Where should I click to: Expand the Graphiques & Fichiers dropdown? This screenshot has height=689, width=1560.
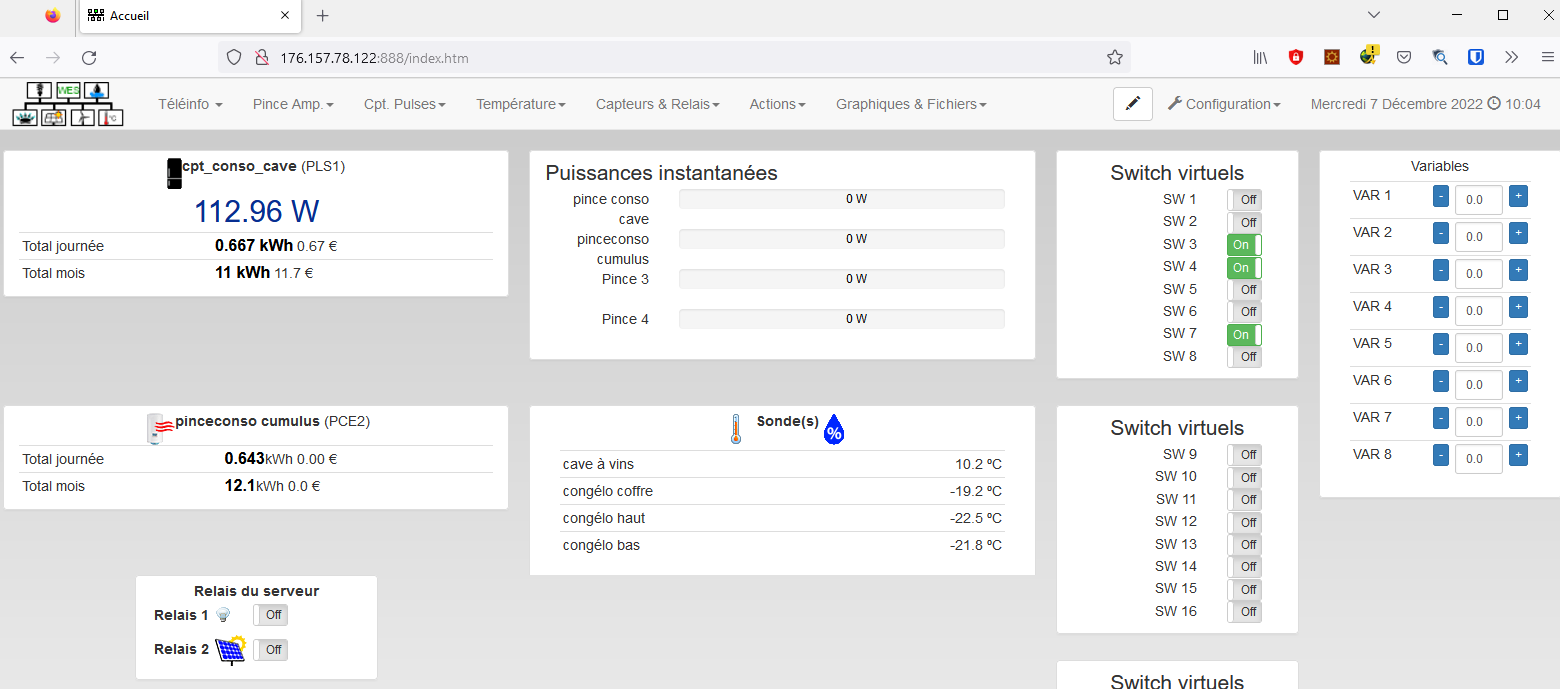pyautogui.click(x=911, y=104)
